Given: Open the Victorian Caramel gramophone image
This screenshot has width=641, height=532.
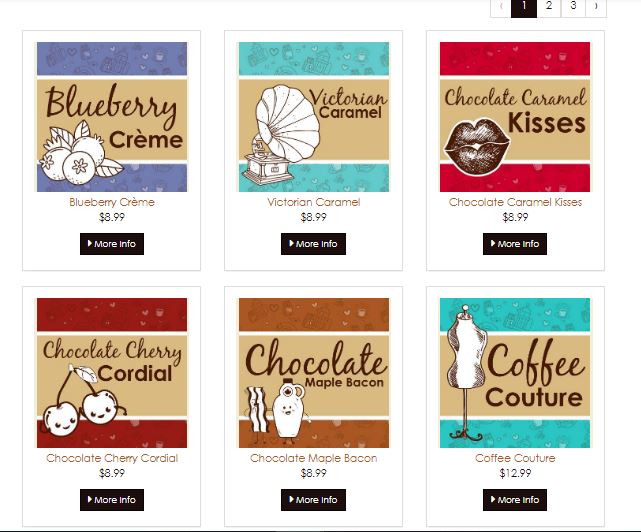Looking at the screenshot, I should (314, 117).
